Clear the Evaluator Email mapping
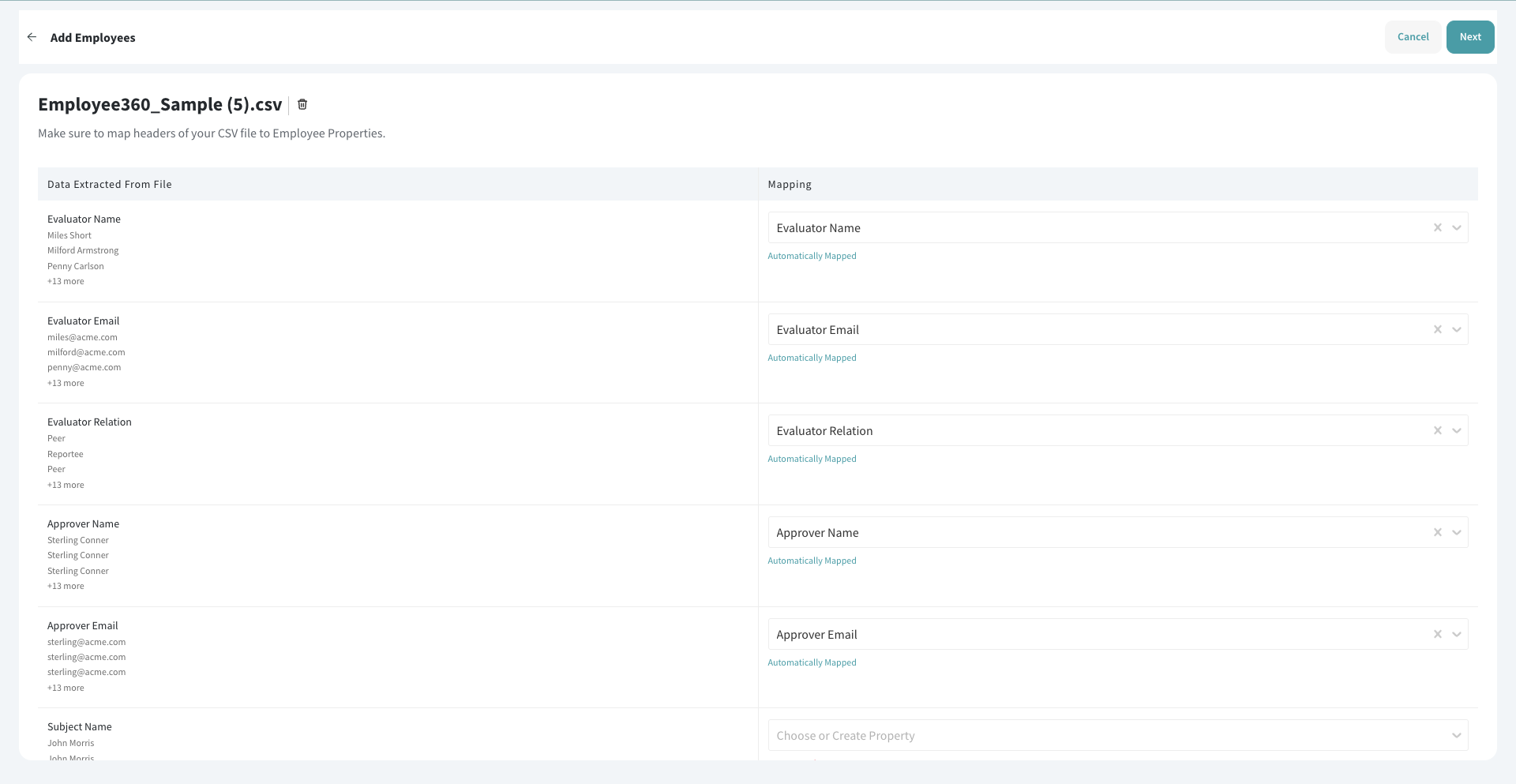 click(1437, 330)
